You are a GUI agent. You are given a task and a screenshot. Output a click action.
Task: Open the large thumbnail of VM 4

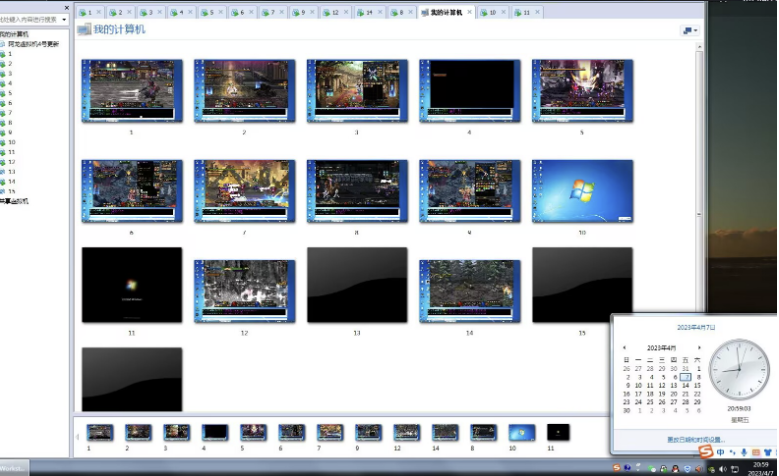click(470, 91)
